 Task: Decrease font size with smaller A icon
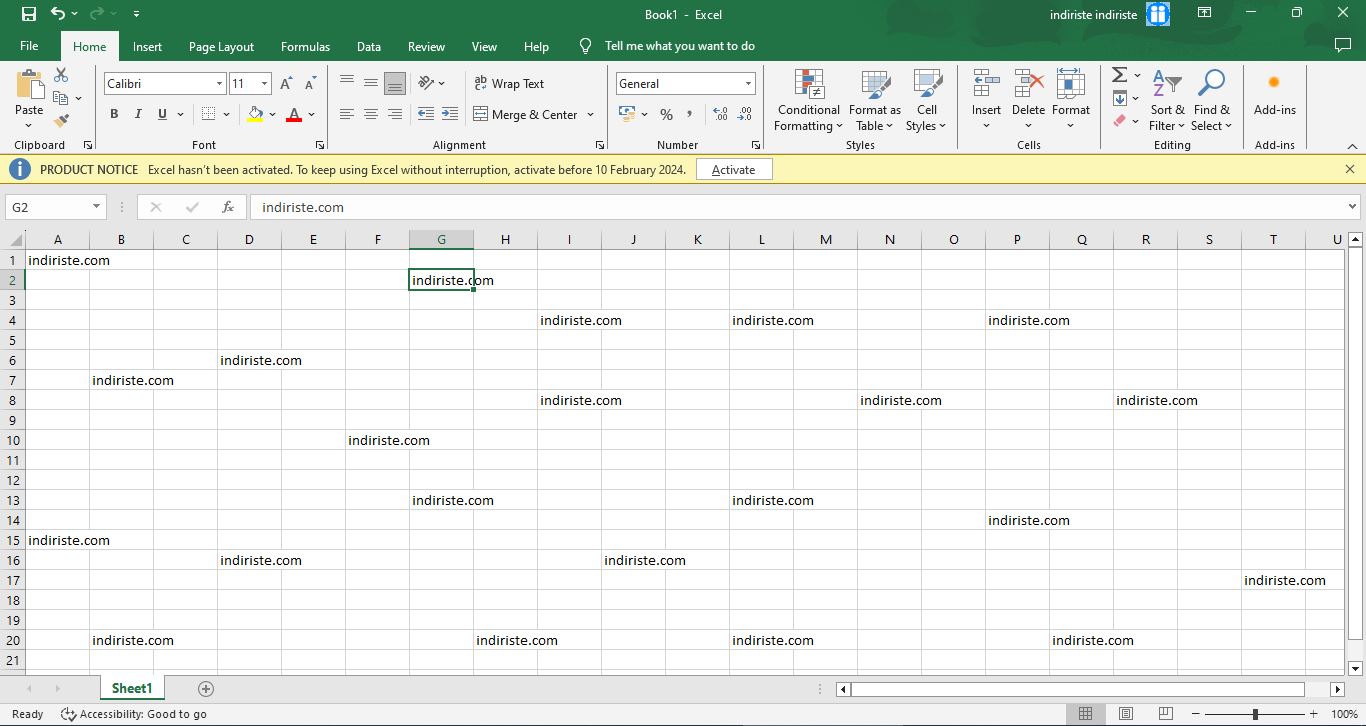(x=310, y=84)
